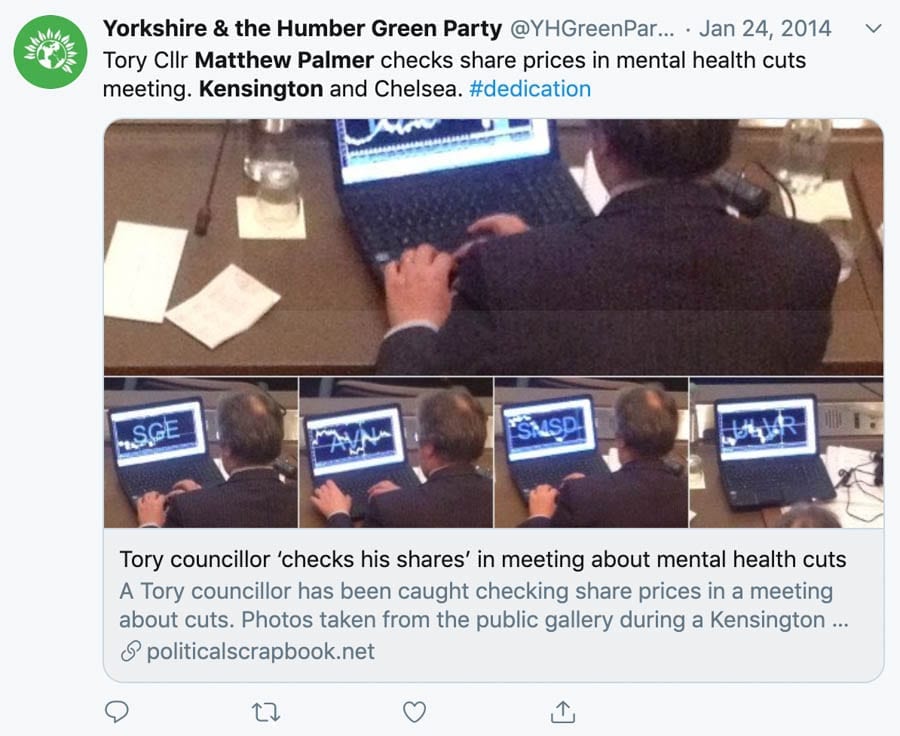The width and height of the screenshot is (900, 736).
Task: Click the reply speech bubble icon
Action: point(117,712)
